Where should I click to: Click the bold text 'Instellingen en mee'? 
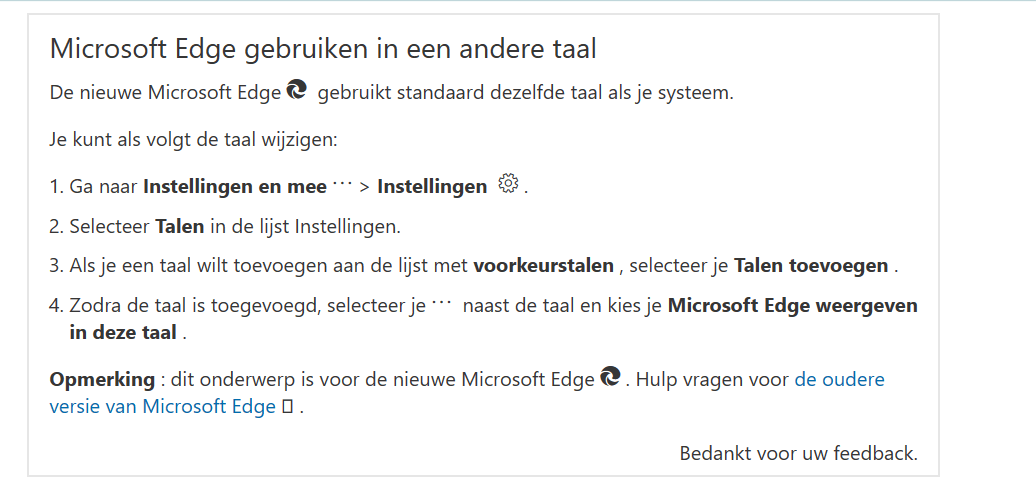click(235, 187)
